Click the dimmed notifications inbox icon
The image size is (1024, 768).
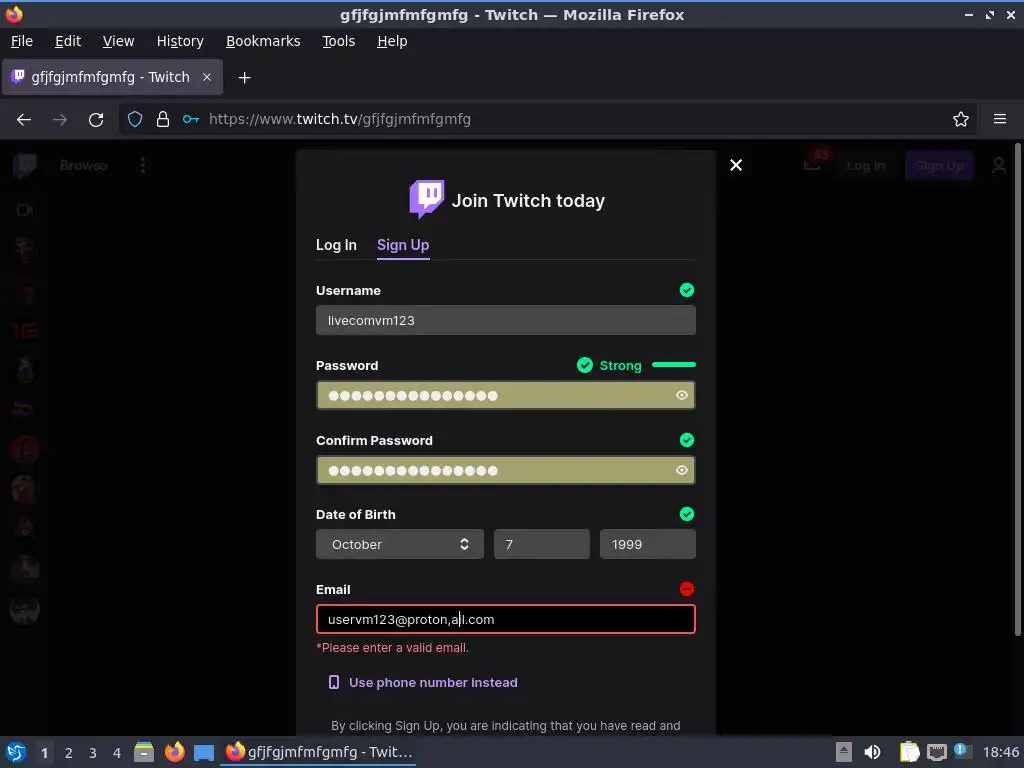pos(812,164)
